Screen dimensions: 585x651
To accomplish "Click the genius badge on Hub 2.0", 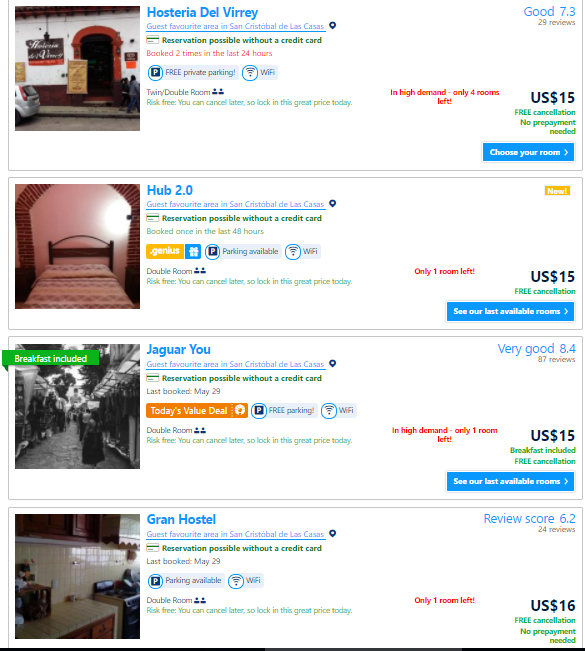I will point(165,251).
